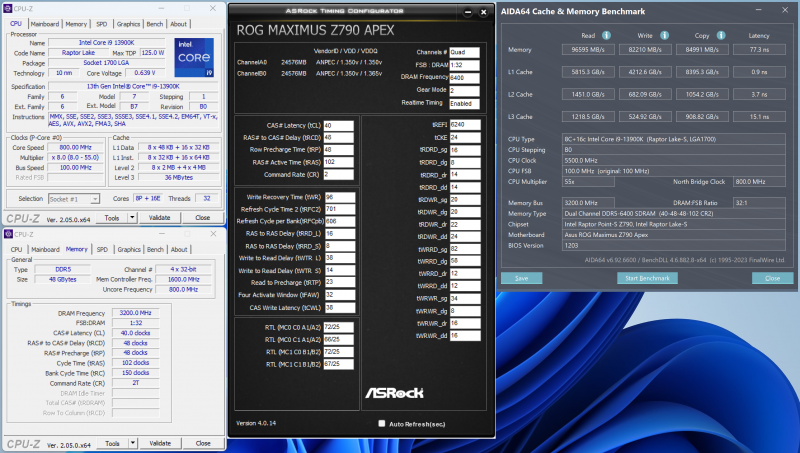Click the CPU-Z title bar icon of Memory window

(x=7, y=233)
